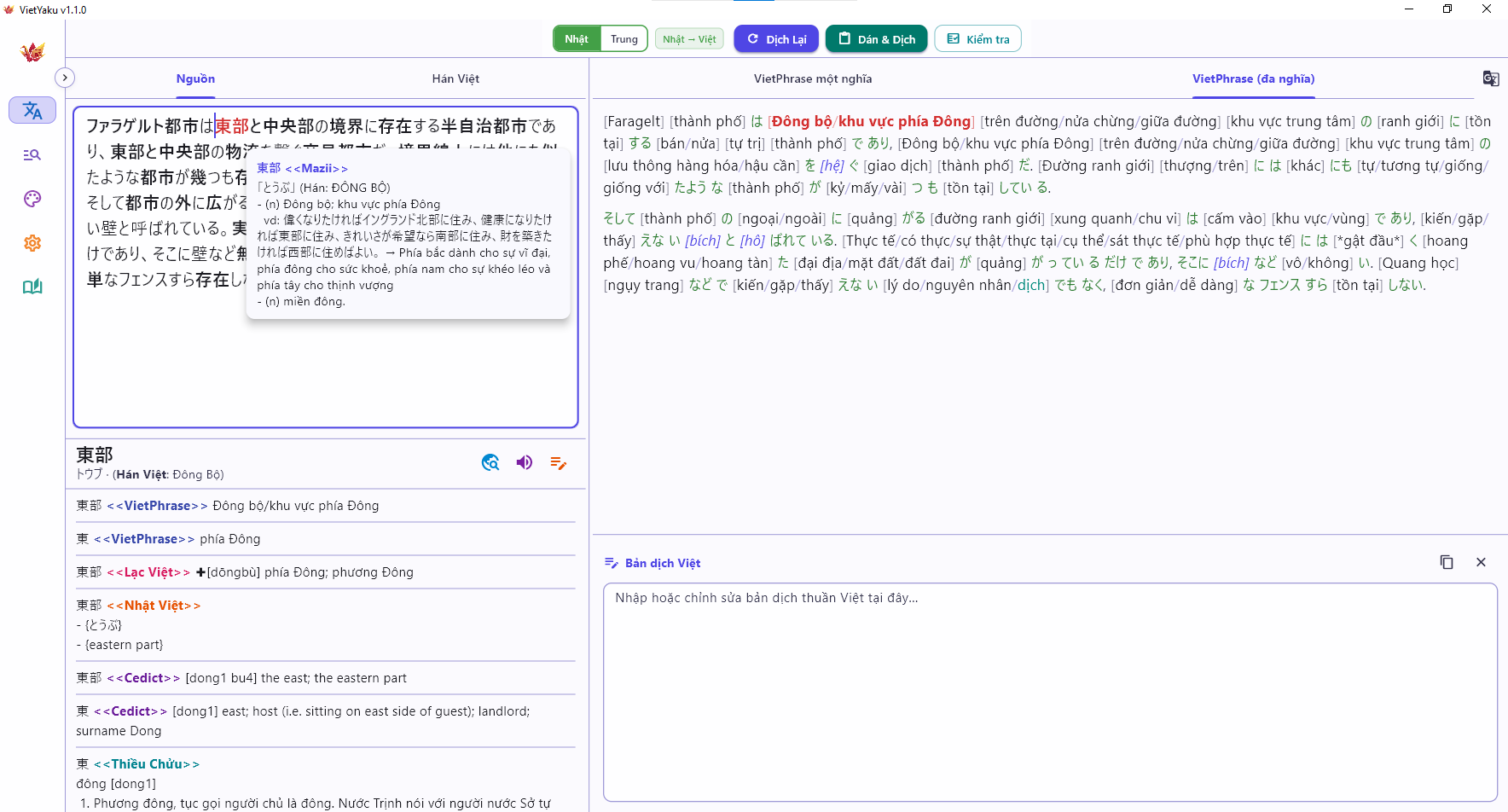Click the 東部 <<Cedict>> entry
Viewport: 1508px width, 812px height.
pos(325,678)
